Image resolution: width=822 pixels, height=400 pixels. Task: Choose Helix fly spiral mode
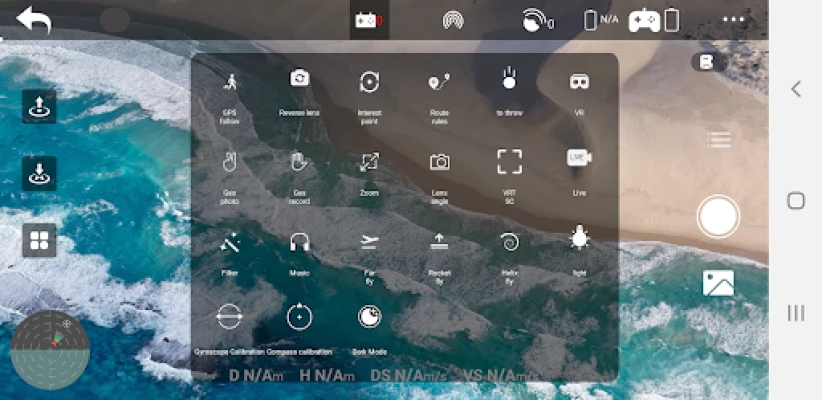(509, 241)
